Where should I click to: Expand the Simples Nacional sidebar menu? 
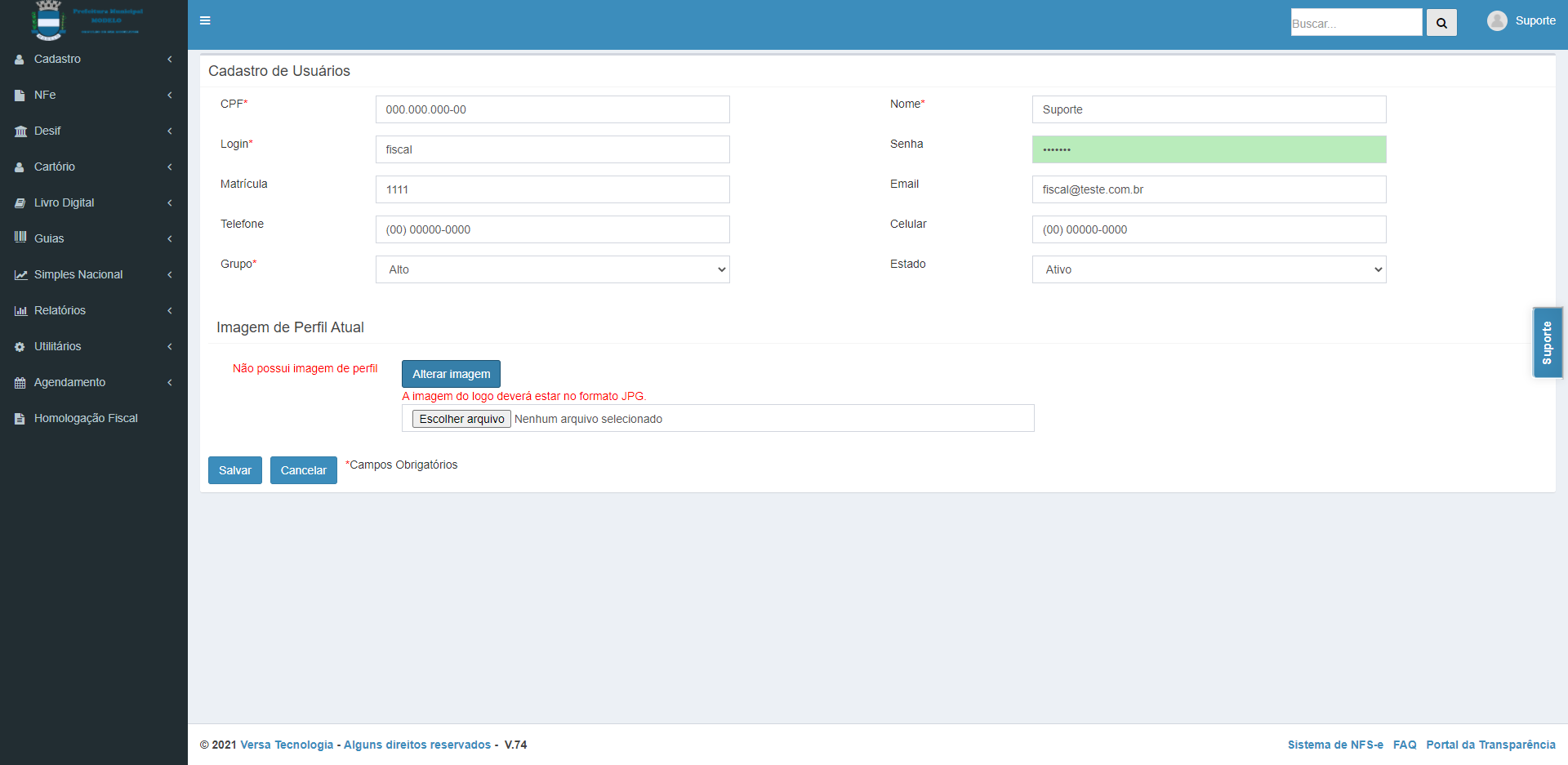click(78, 275)
